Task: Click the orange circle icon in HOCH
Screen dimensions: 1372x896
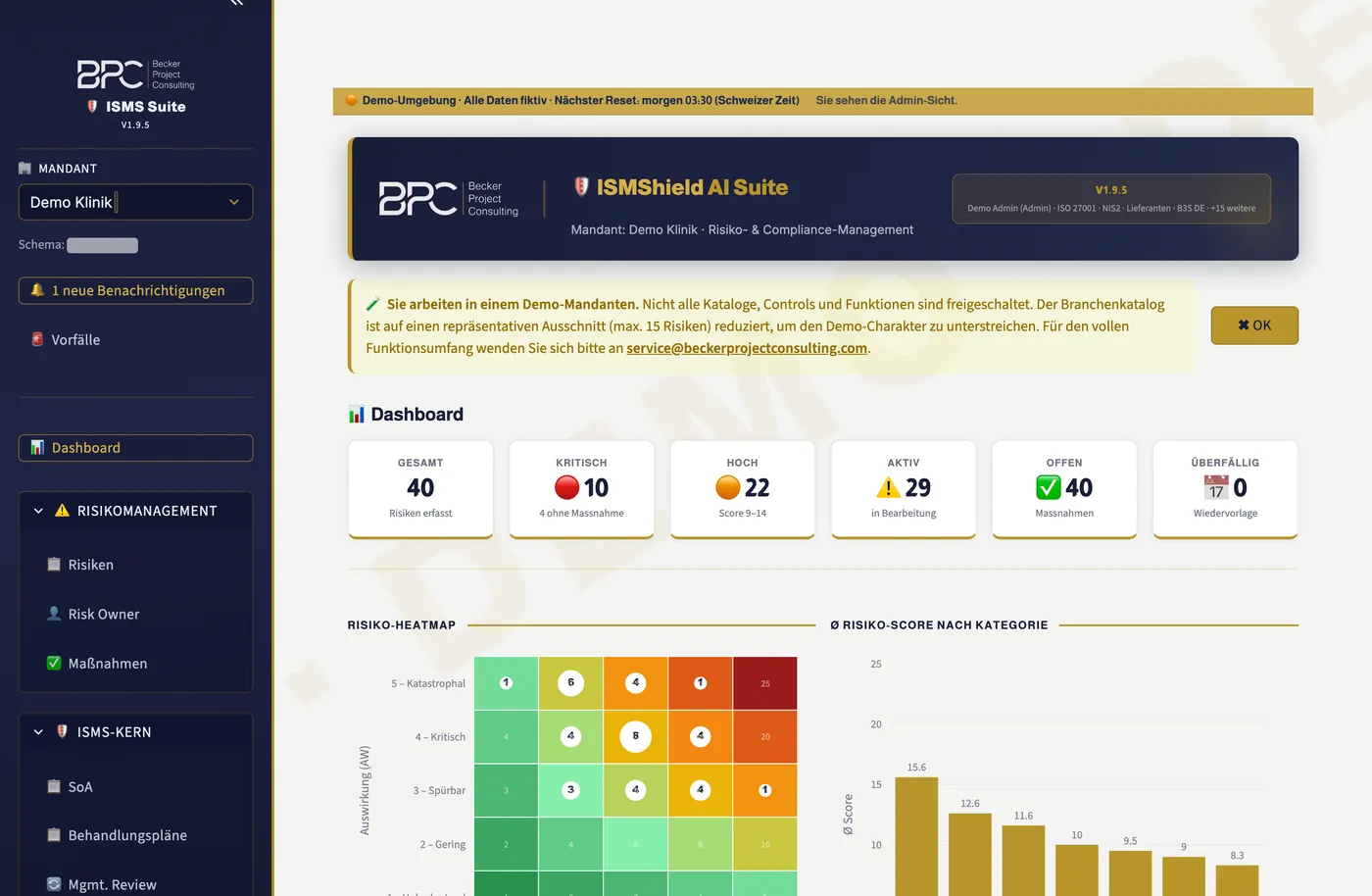Action: tap(728, 487)
